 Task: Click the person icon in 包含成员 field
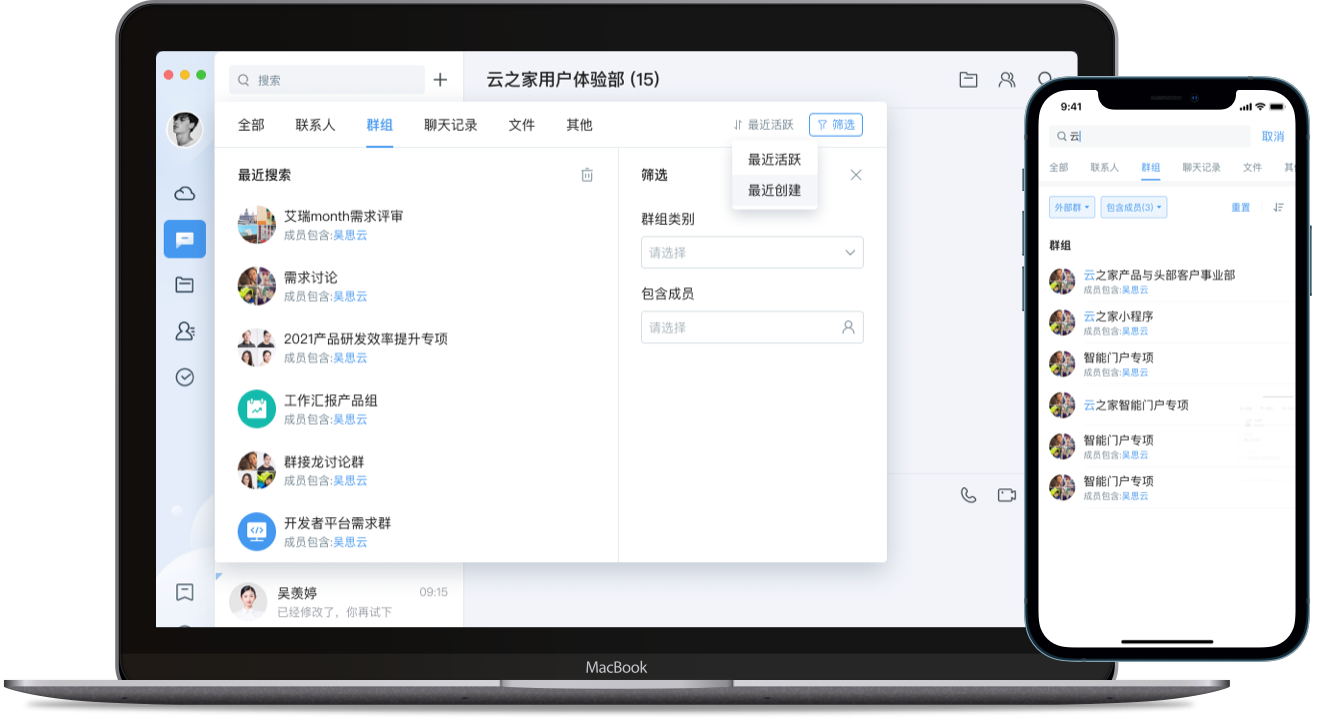coord(848,327)
